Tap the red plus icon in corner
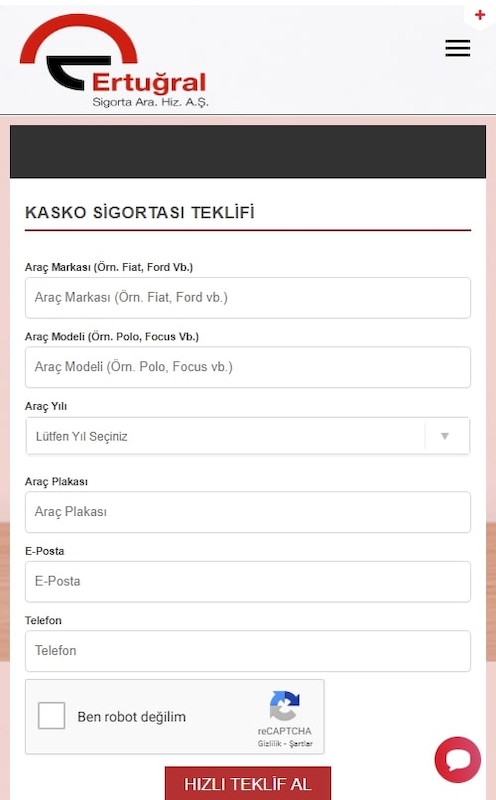The height and width of the screenshot is (800, 496). (x=480, y=15)
